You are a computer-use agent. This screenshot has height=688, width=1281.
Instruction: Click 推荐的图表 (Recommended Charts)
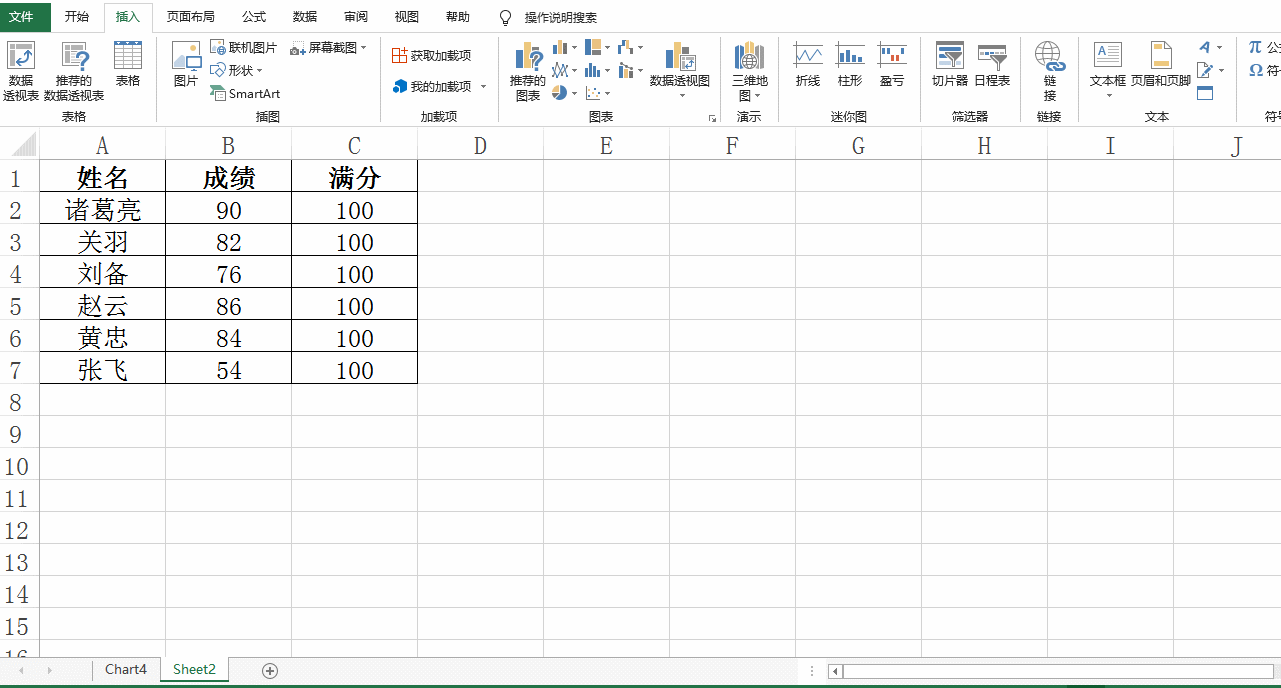point(527,72)
